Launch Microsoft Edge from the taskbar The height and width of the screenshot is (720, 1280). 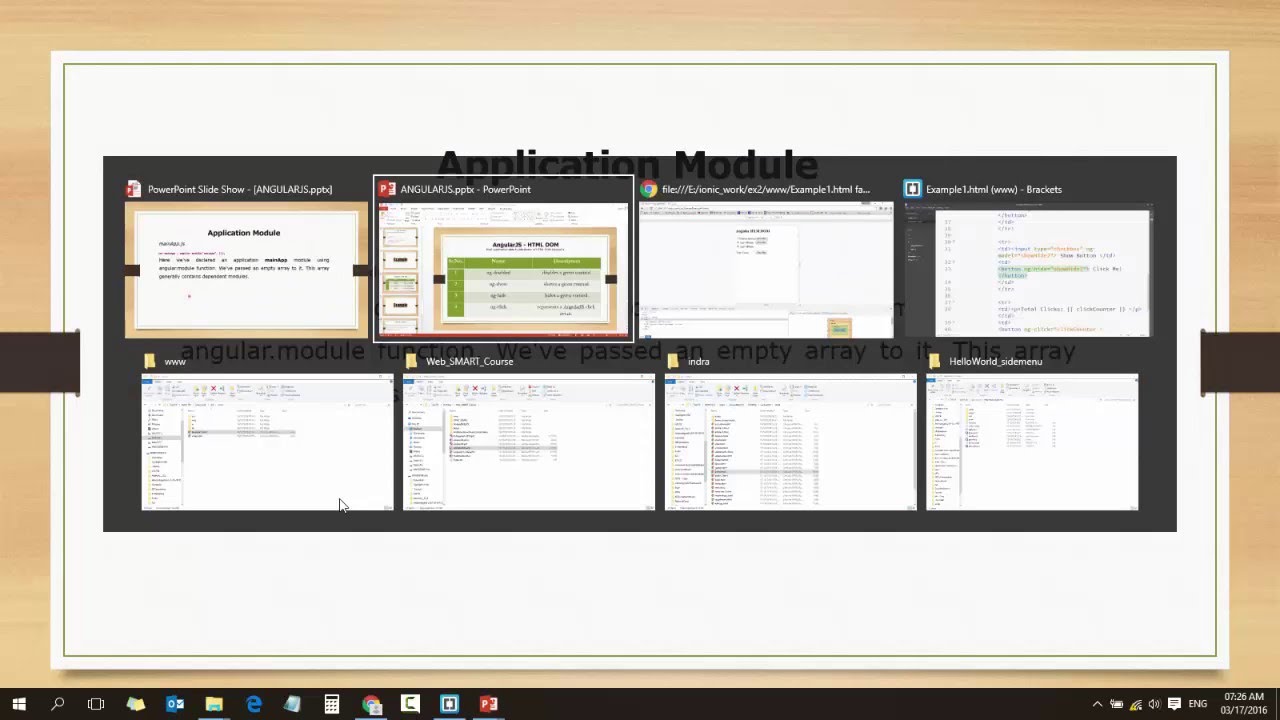click(x=253, y=704)
